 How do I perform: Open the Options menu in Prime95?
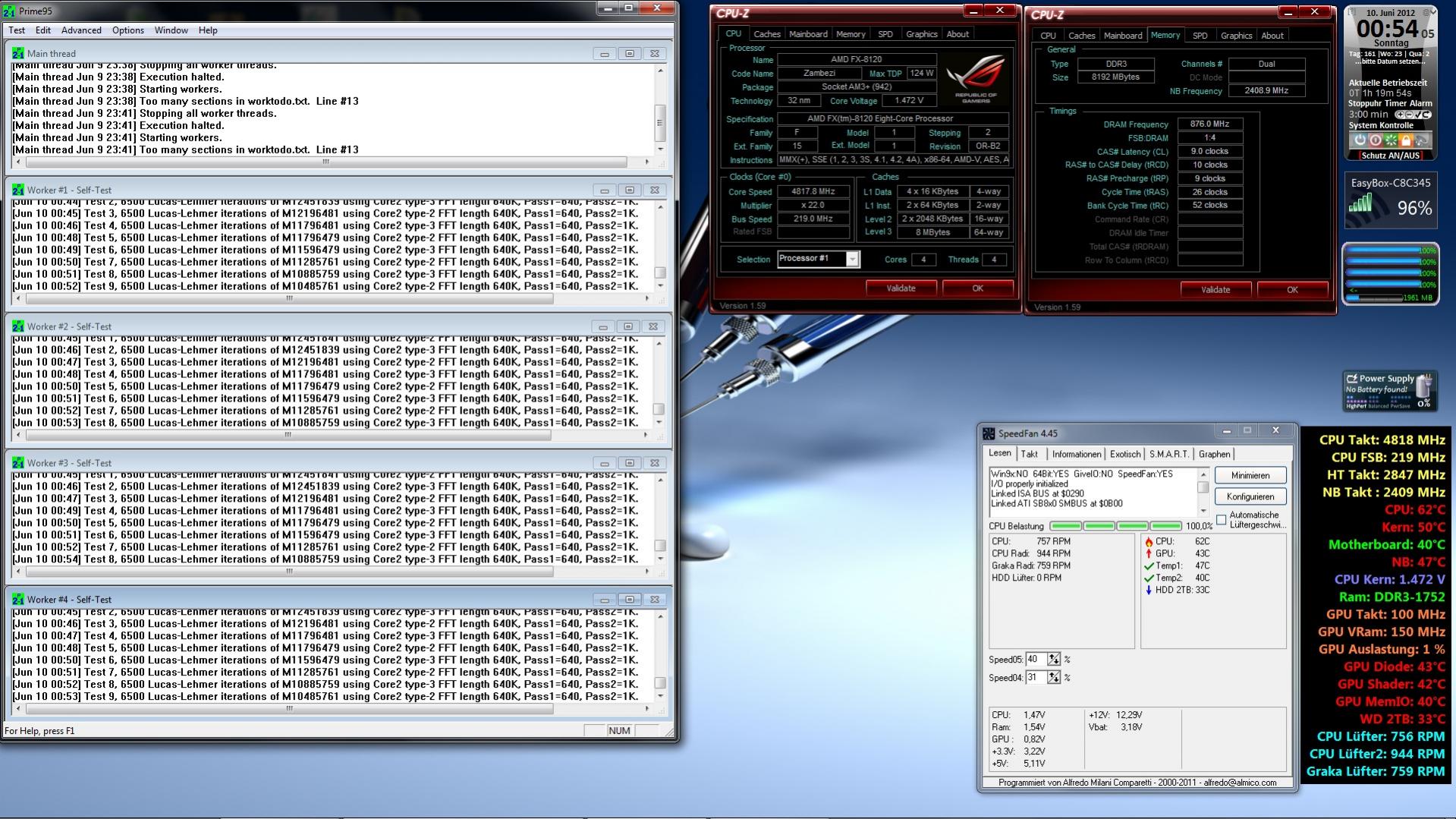(128, 30)
